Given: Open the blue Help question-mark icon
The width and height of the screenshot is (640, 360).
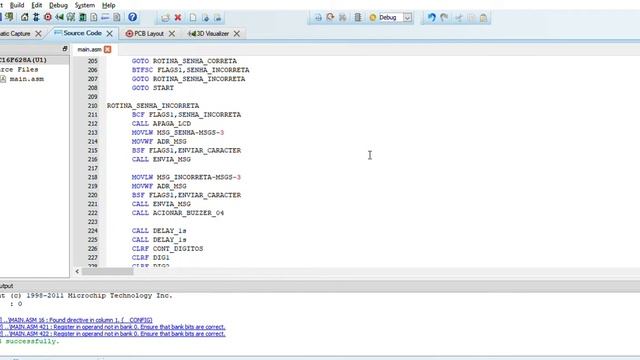Looking at the screenshot, I should pyautogui.click(x=132, y=17).
